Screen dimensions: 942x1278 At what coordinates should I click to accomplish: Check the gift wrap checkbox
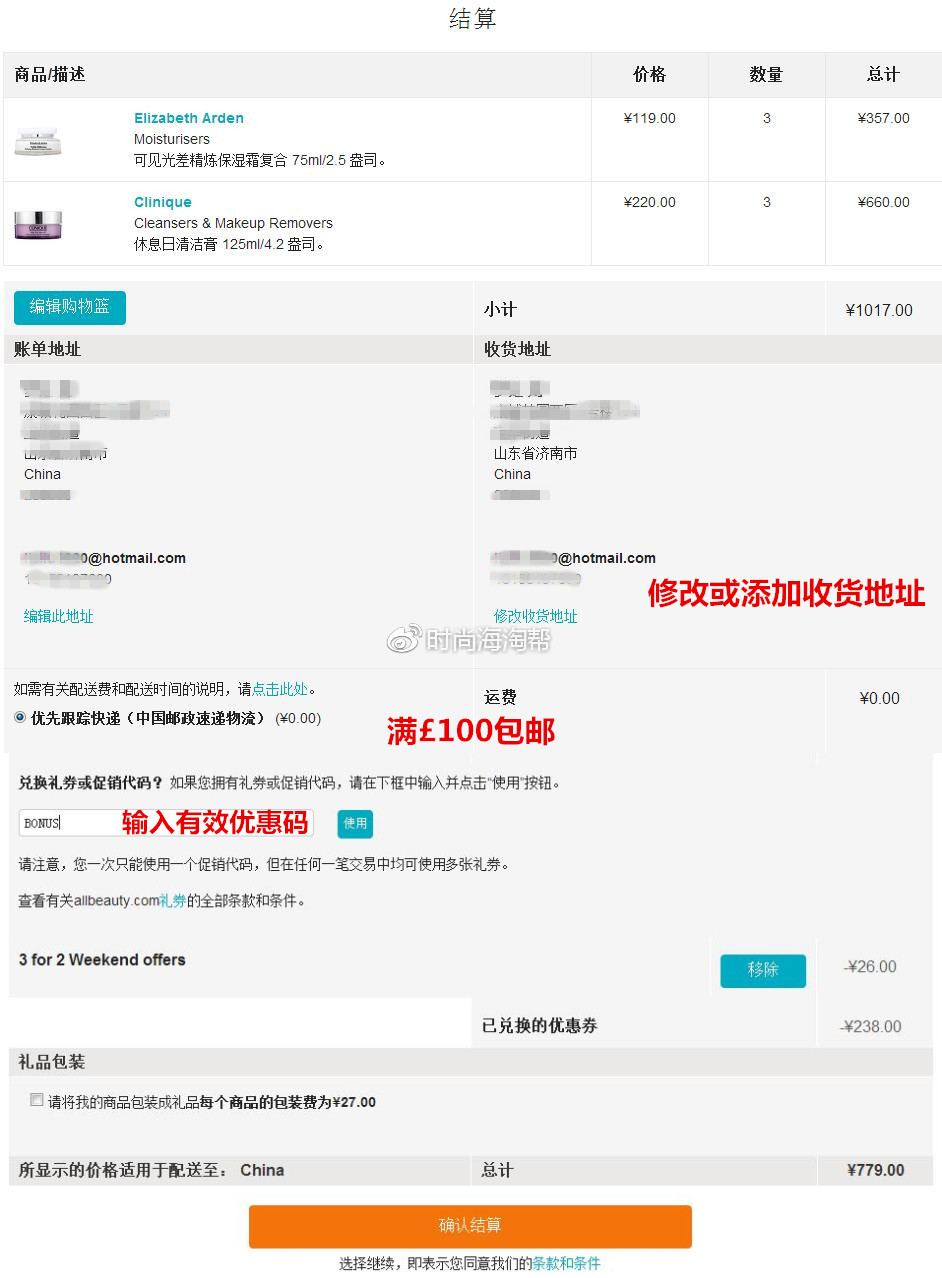[37, 1100]
